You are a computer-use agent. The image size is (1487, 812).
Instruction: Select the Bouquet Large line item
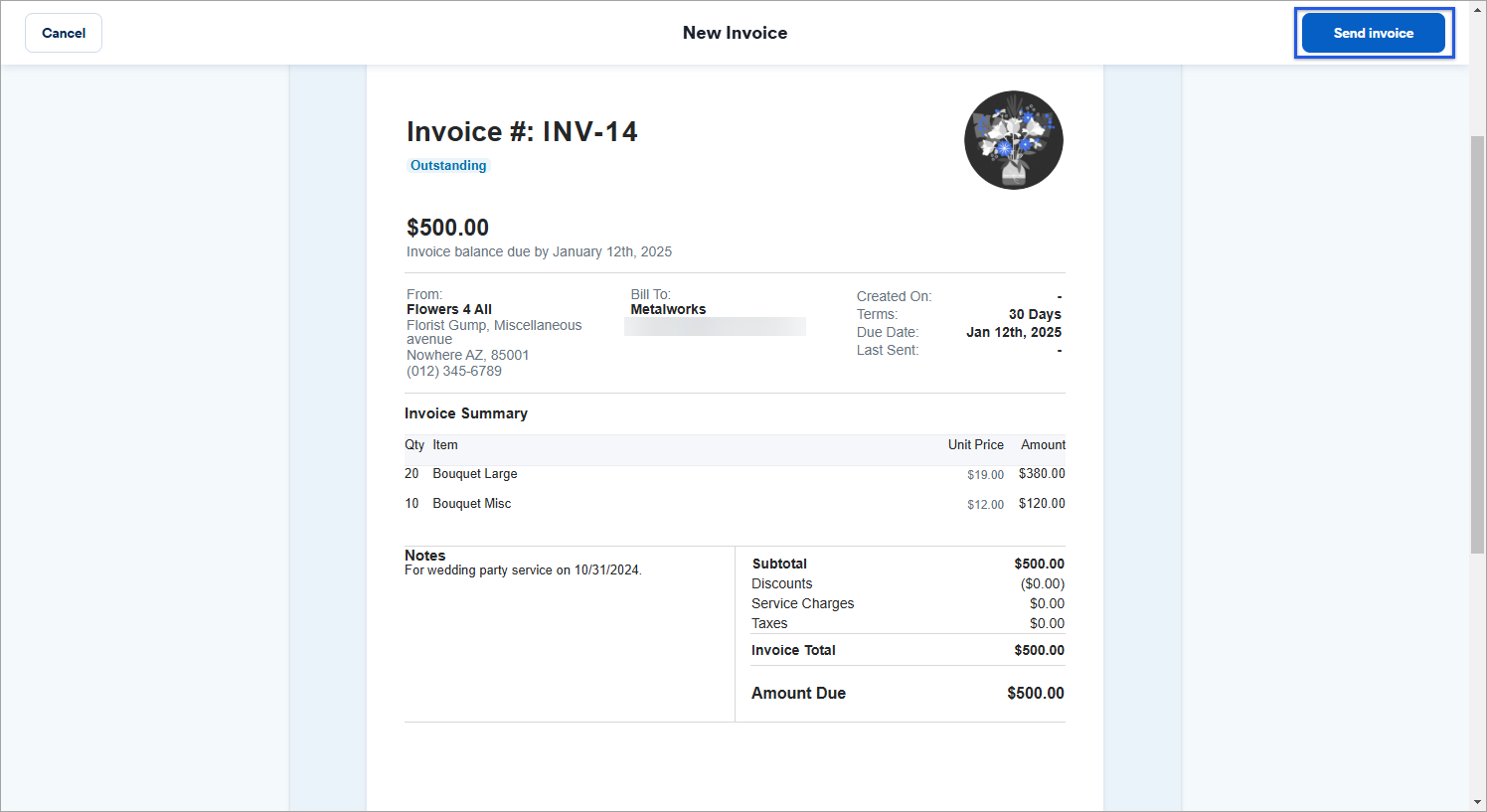point(475,474)
